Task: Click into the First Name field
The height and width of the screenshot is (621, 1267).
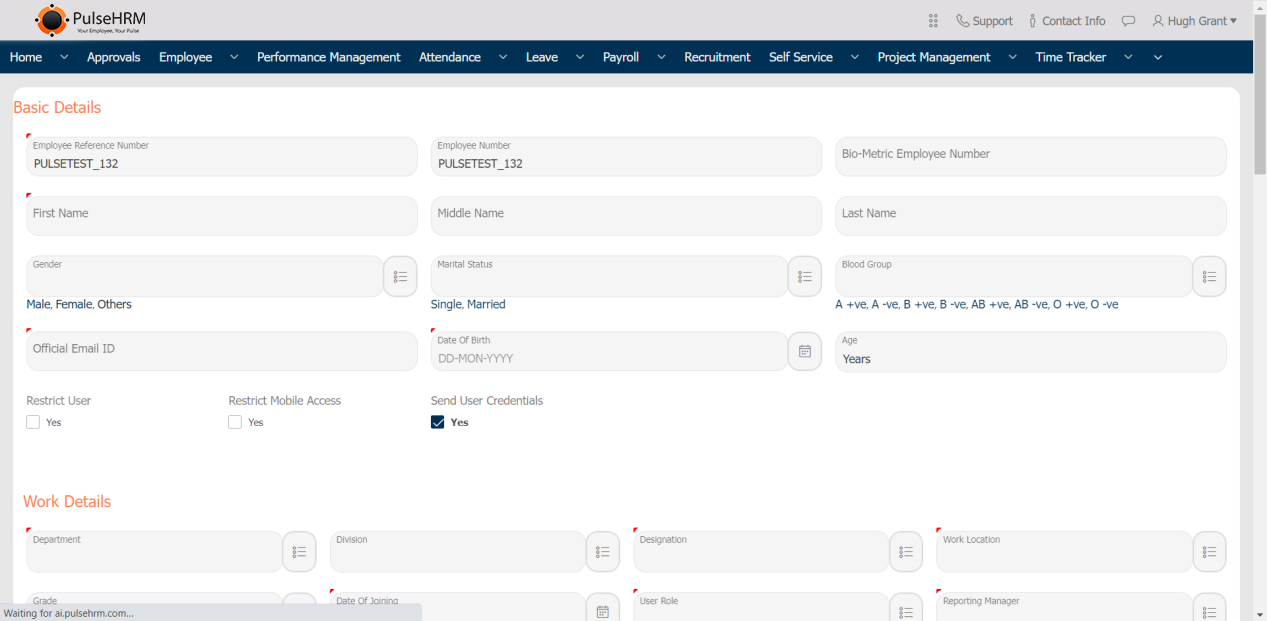Action: click(x=221, y=215)
